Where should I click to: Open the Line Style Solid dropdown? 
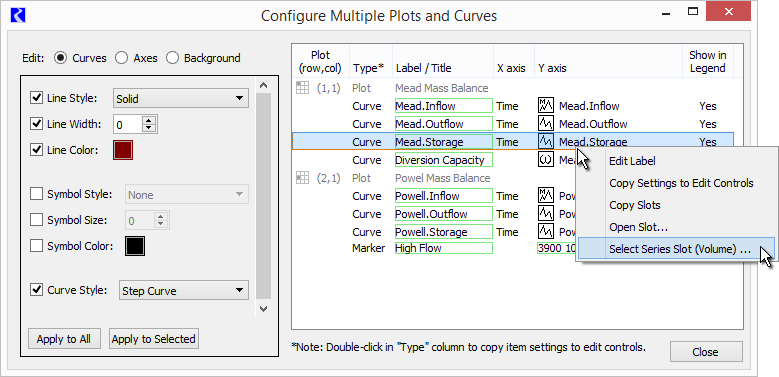point(181,98)
